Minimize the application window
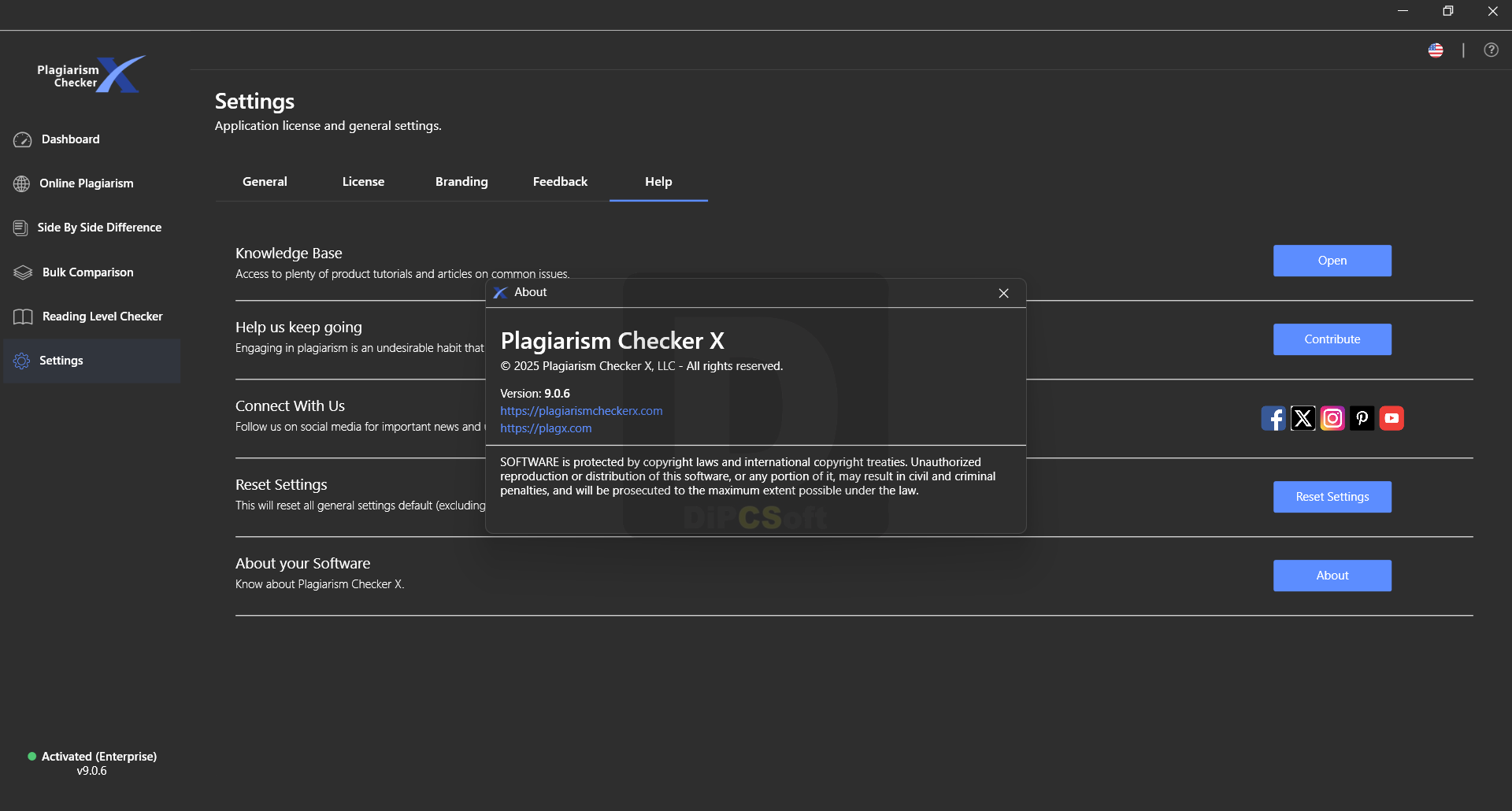 (x=1403, y=11)
